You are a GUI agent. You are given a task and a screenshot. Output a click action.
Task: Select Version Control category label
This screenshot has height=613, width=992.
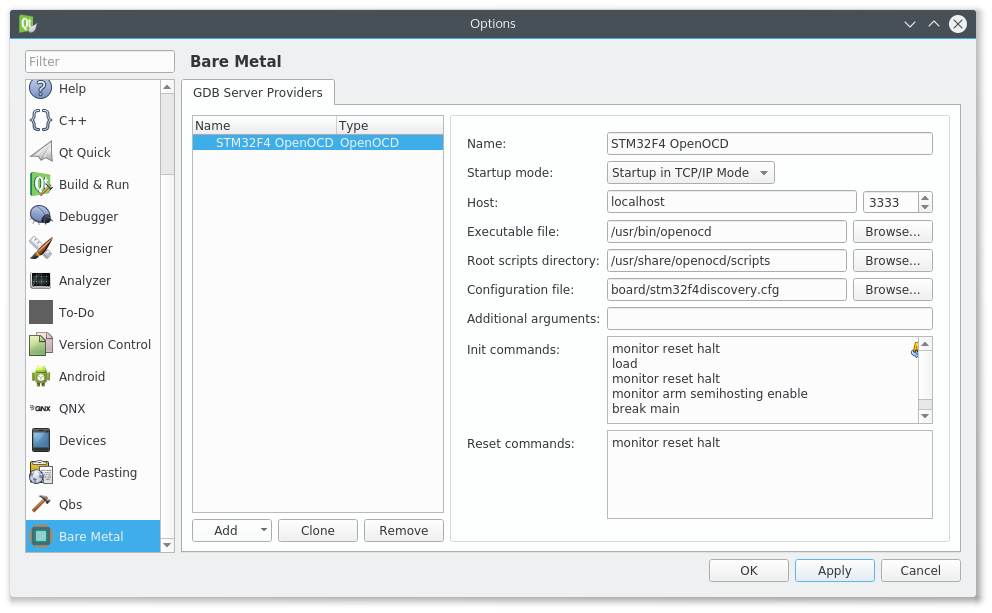[105, 344]
